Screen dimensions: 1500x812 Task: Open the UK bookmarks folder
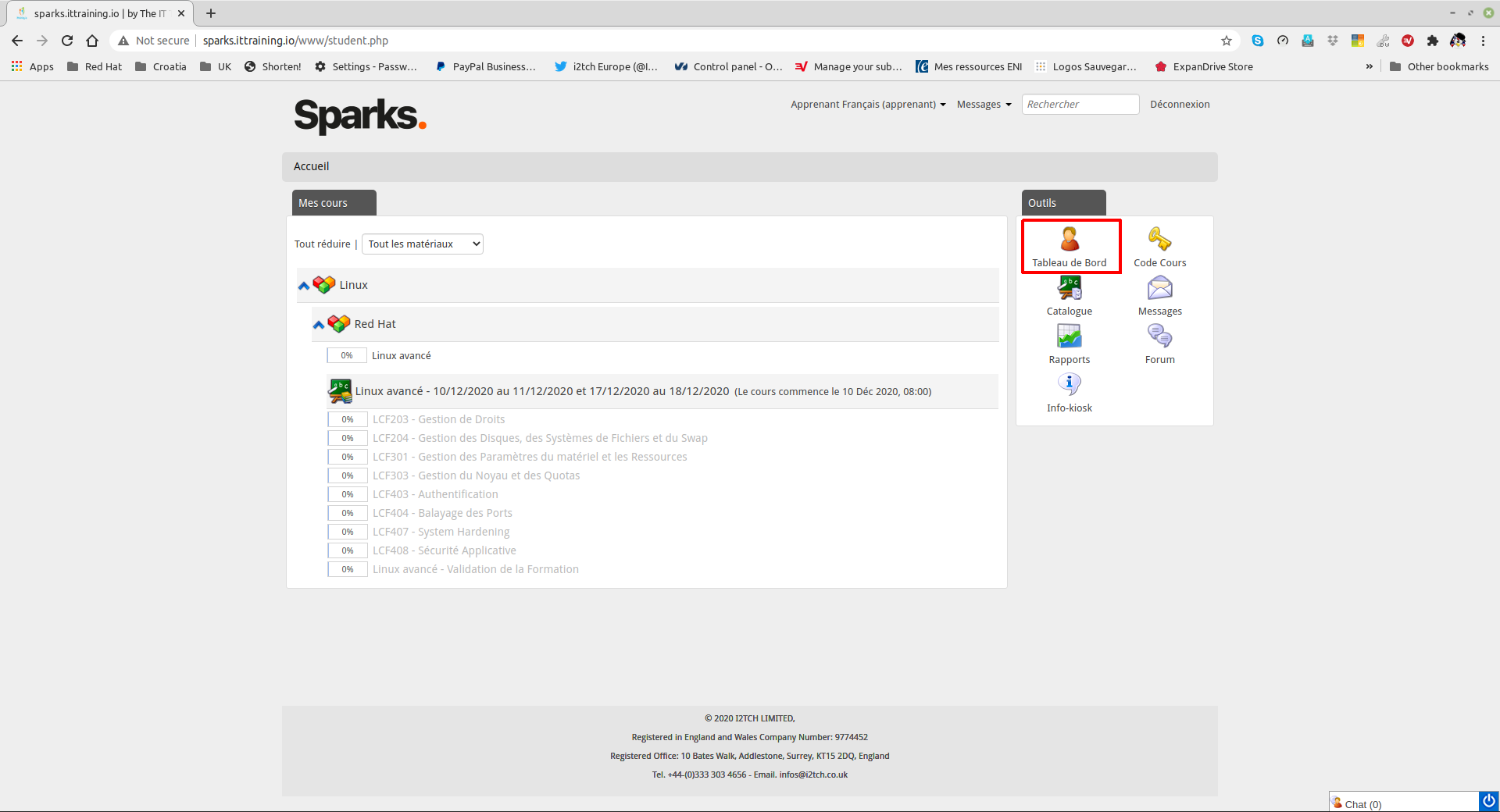[x=216, y=66]
